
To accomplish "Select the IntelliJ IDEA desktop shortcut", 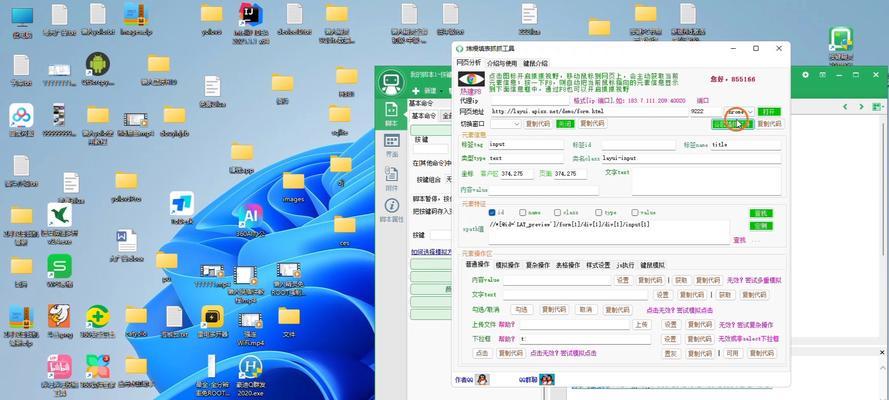I will point(251,21).
